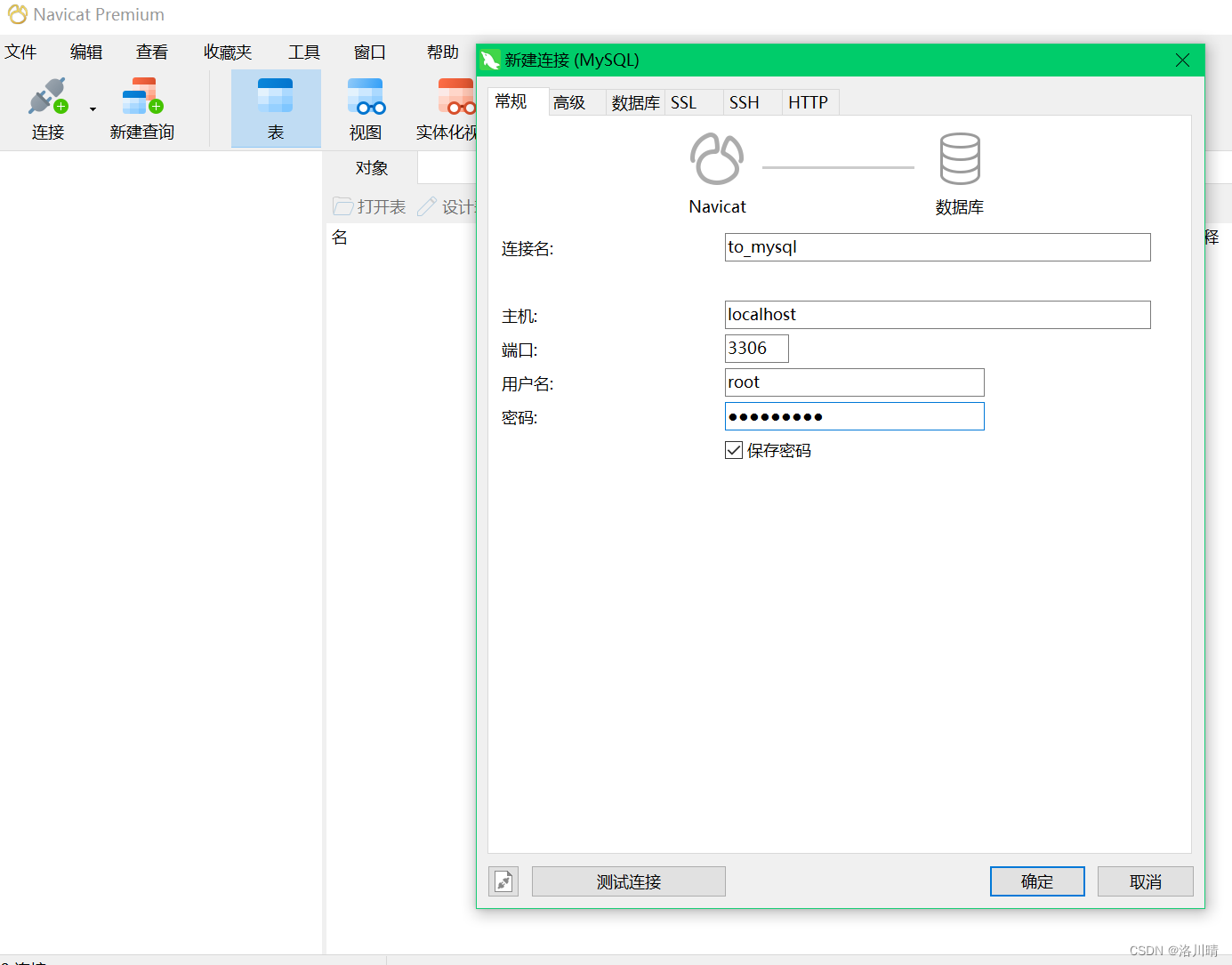The image size is (1232, 965).
Task: Click the Navicat Premium title bar icon
Action: [18, 14]
